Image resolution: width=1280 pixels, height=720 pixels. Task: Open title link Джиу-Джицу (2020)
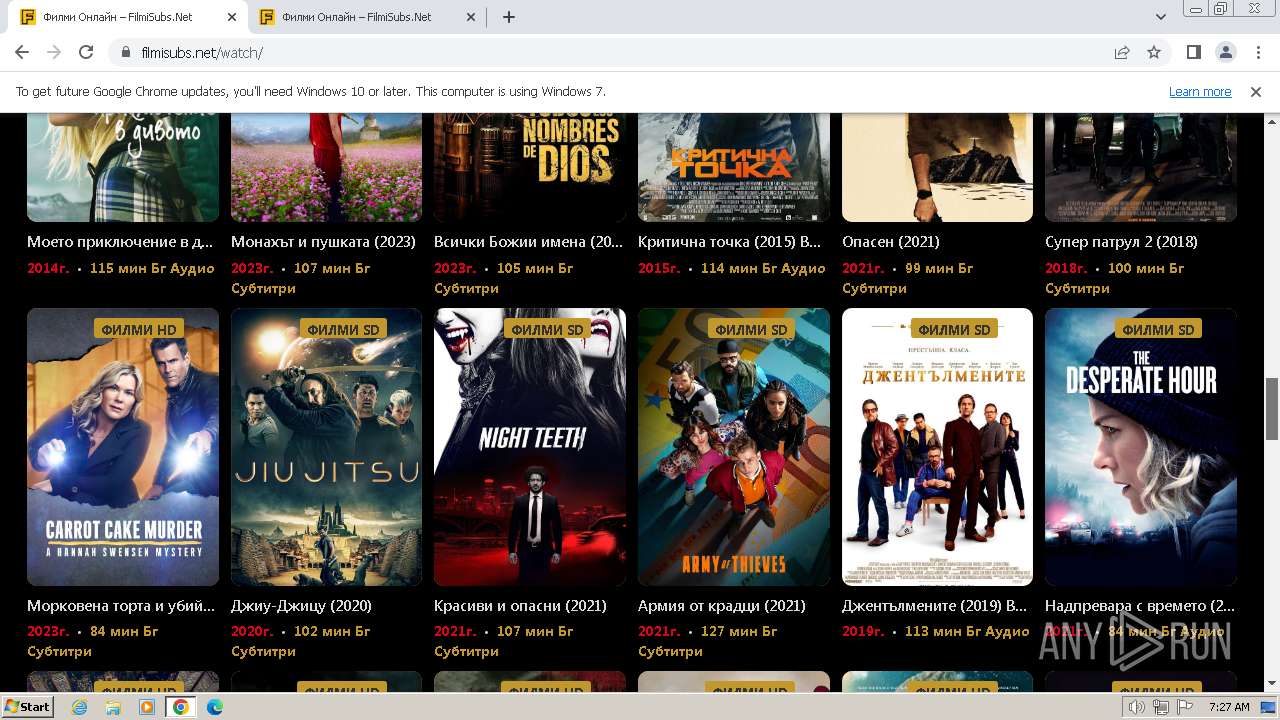[x=301, y=606]
